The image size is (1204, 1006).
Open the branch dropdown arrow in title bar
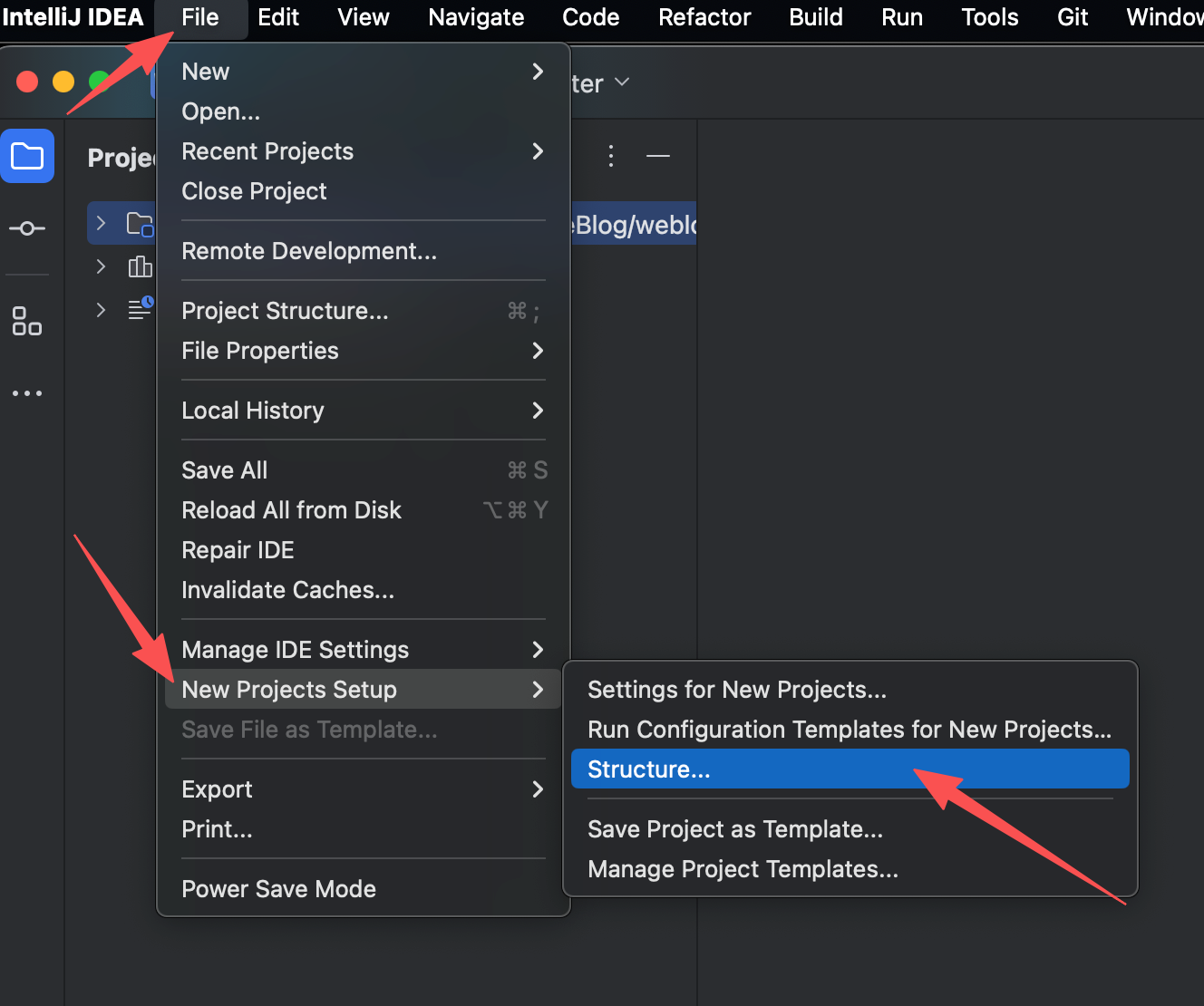coord(622,82)
